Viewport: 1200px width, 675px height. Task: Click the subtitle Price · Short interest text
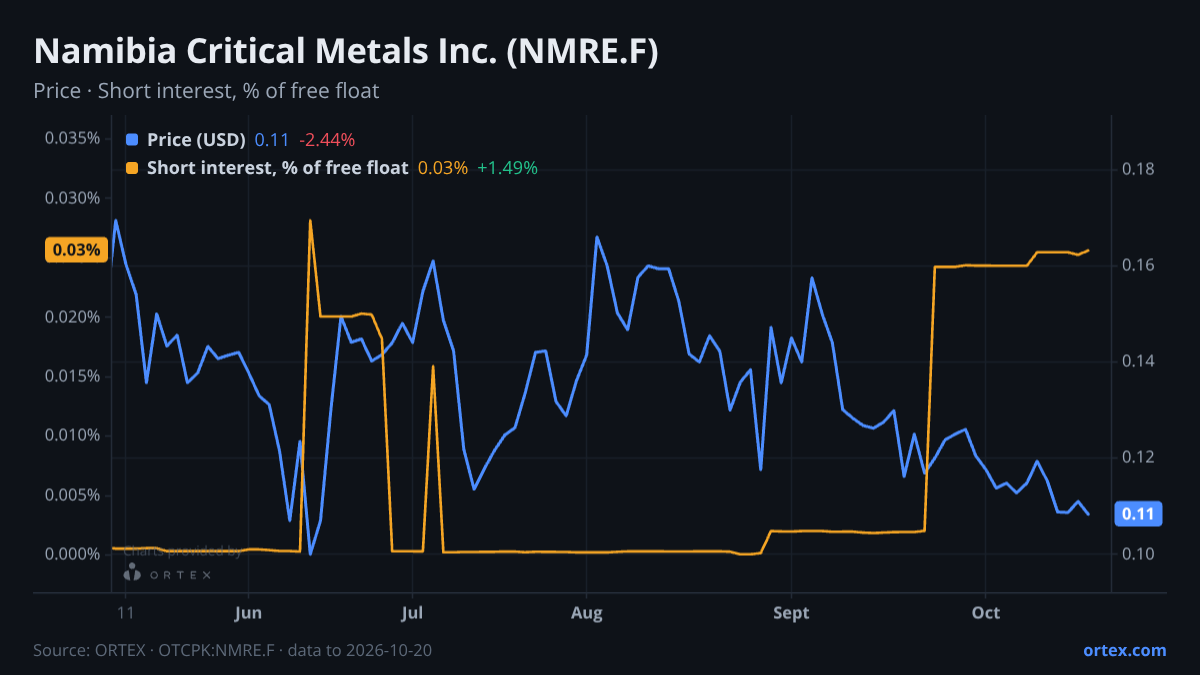pyautogui.click(x=206, y=91)
